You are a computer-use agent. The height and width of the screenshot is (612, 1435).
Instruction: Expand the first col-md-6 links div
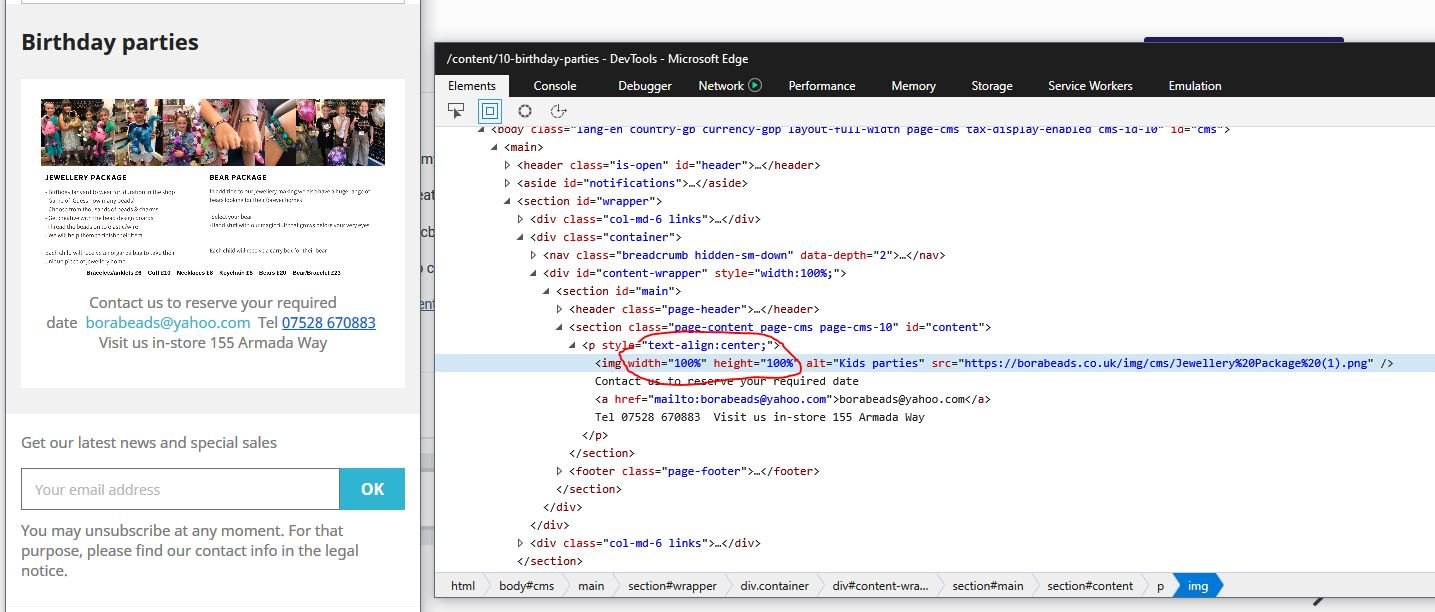point(521,219)
